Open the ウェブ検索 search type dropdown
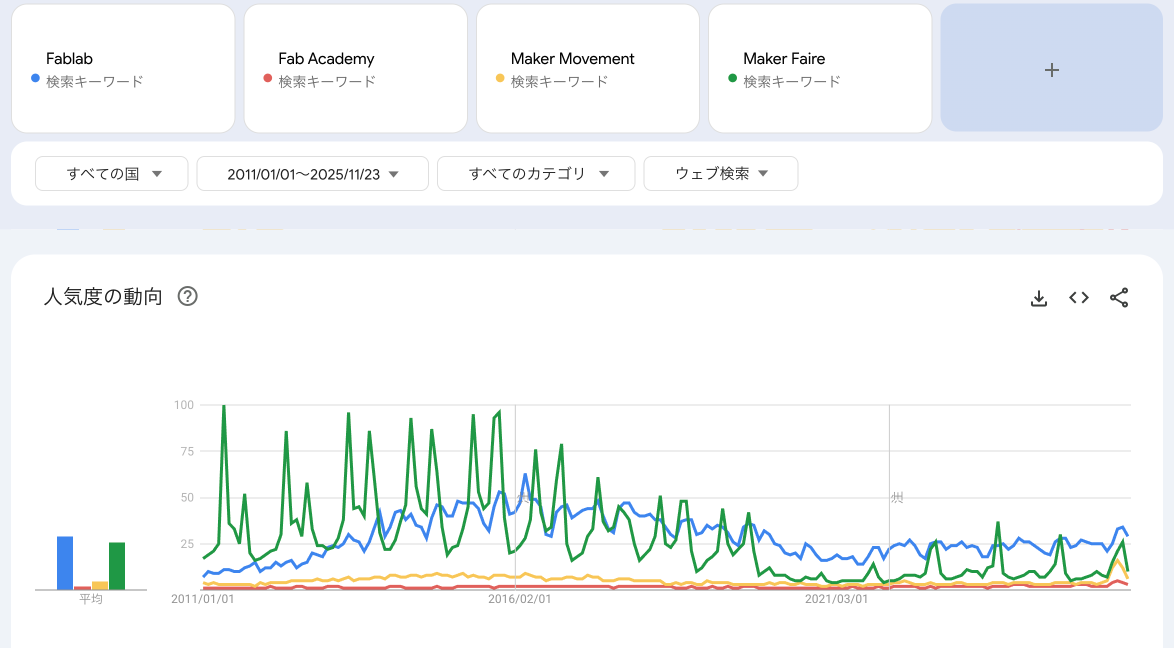The width and height of the screenshot is (1174, 648). pos(720,173)
